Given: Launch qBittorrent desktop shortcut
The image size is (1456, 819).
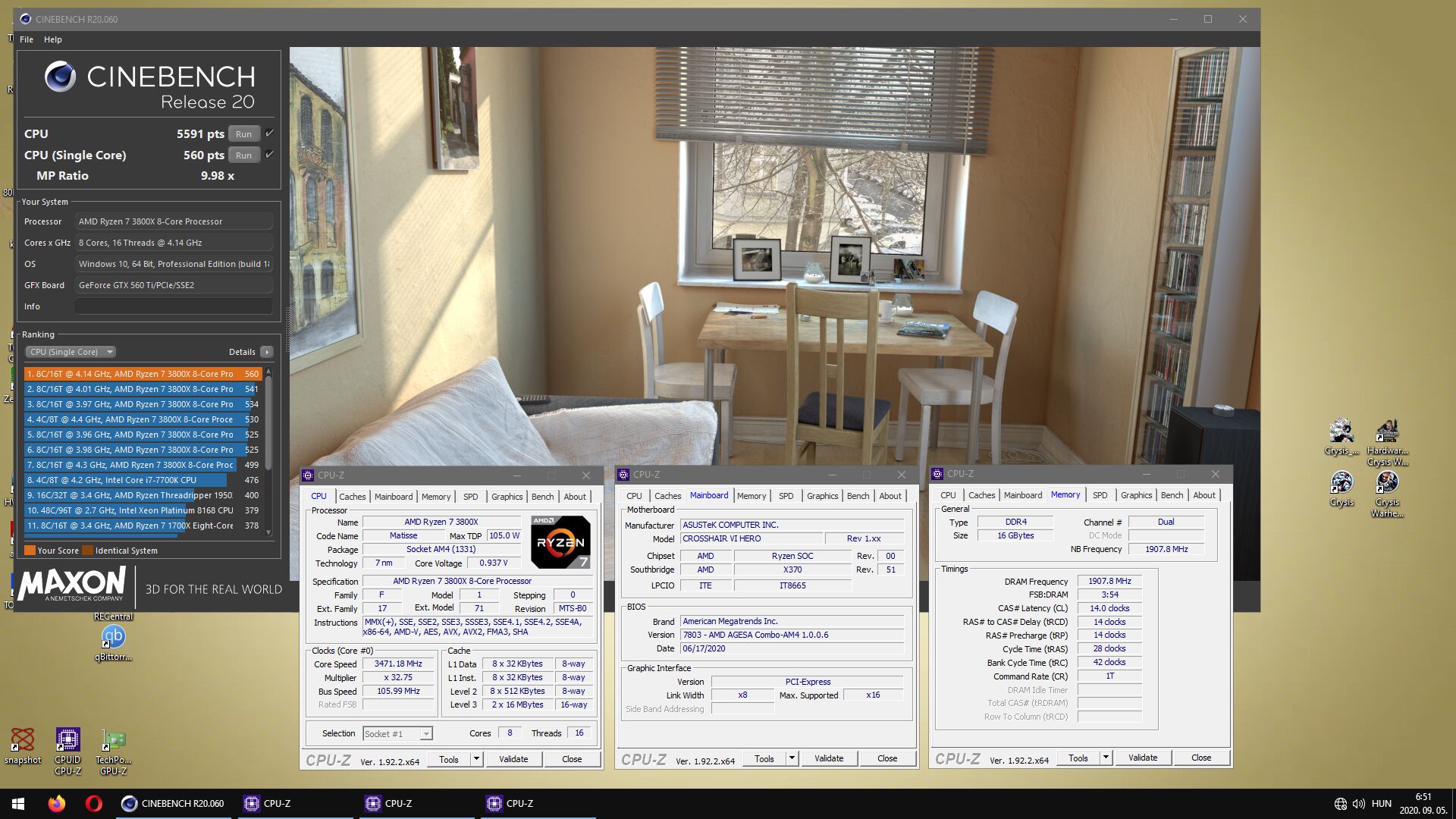Looking at the screenshot, I should tap(113, 637).
